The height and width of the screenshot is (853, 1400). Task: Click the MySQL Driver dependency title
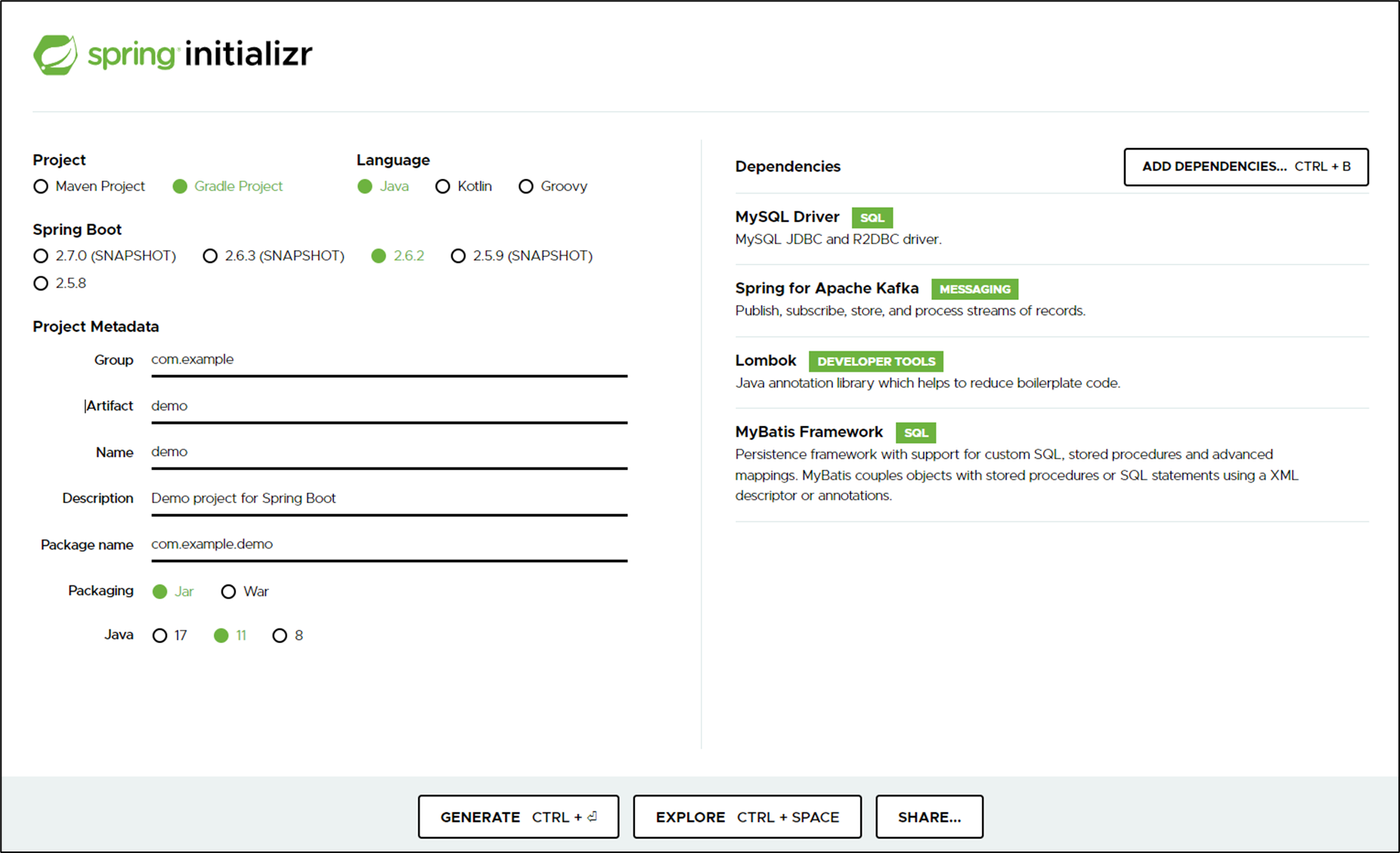(x=787, y=217)
